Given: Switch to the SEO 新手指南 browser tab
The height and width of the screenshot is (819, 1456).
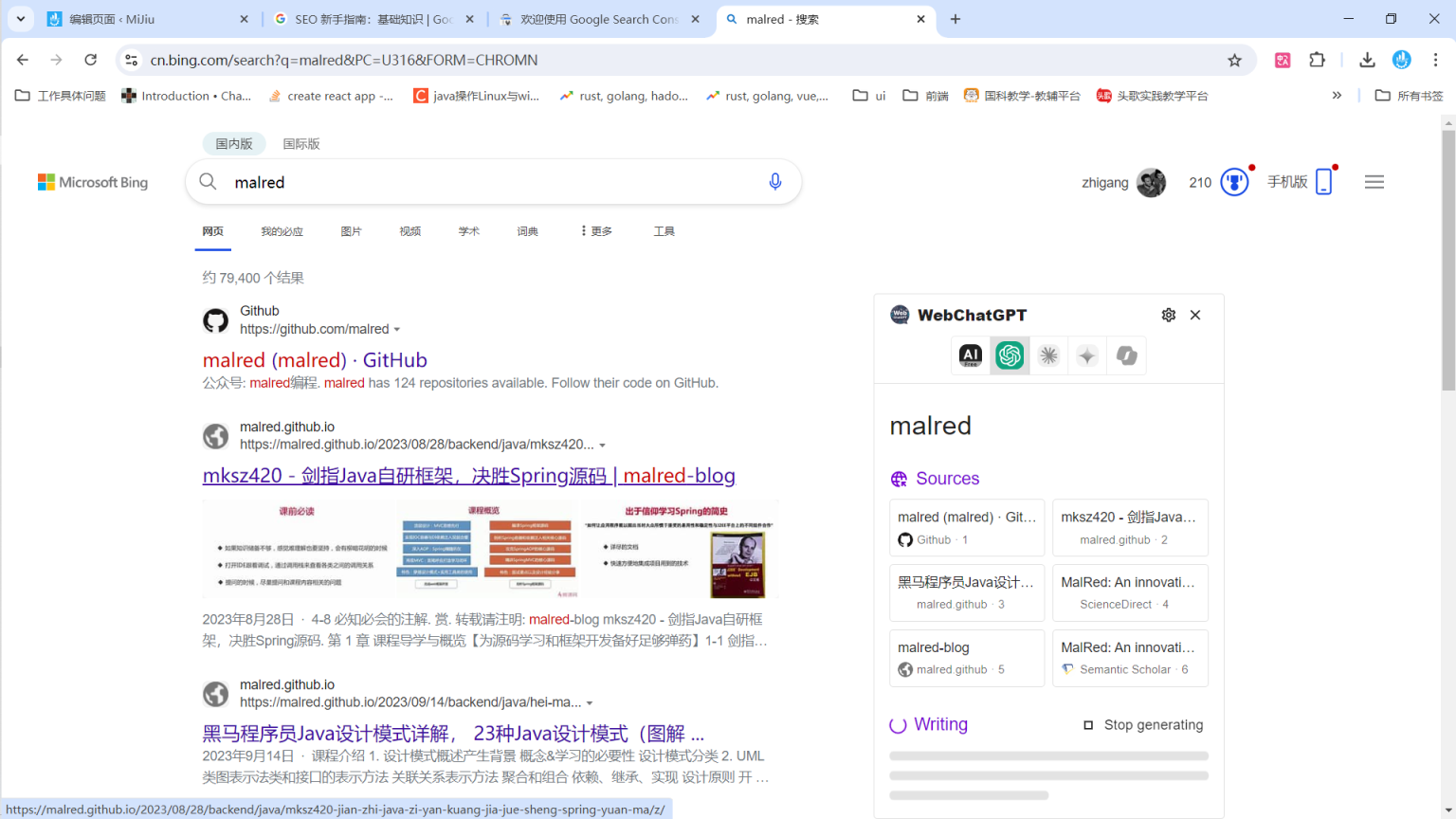Looking at the screenshot, I should pos(374,19).
